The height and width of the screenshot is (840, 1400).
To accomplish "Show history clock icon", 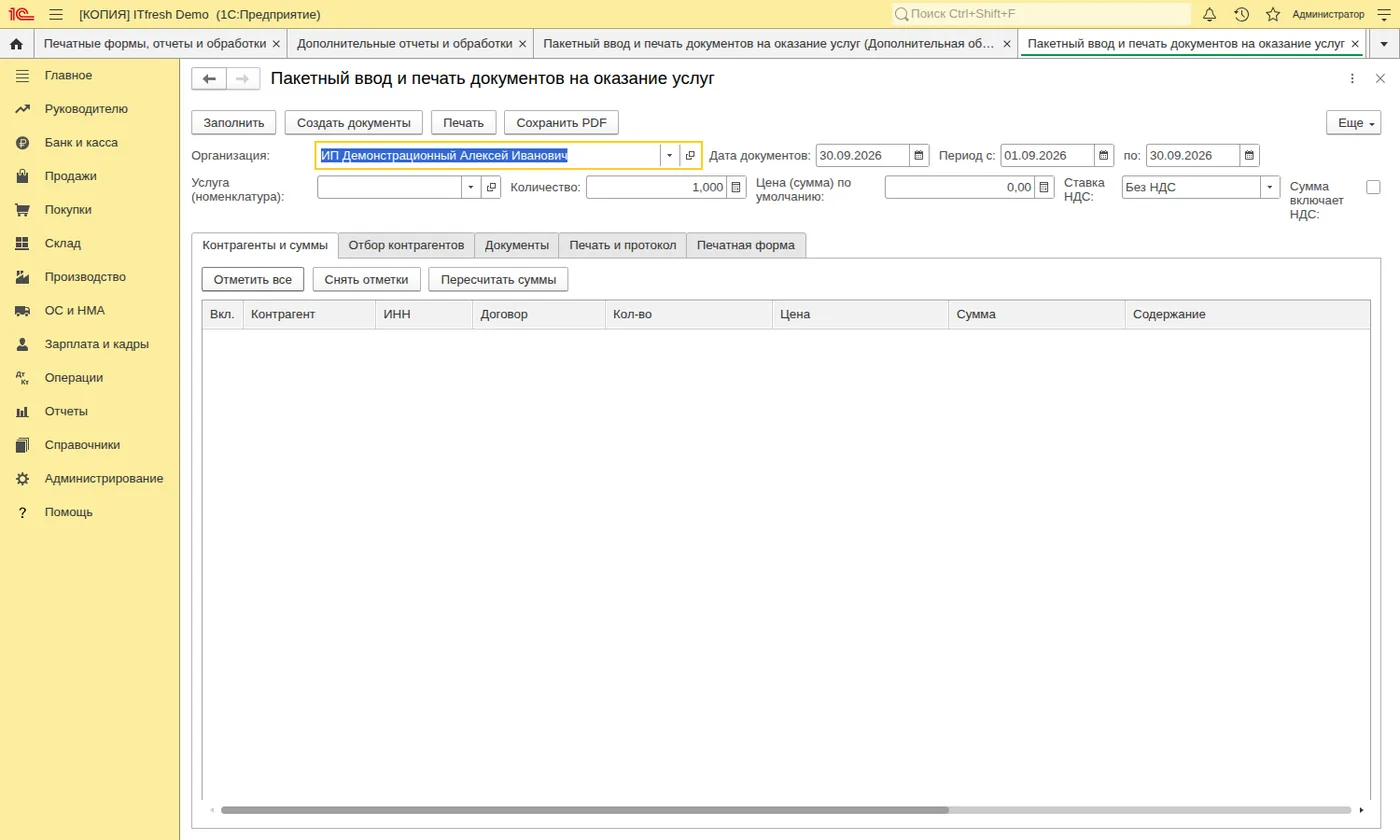I will [x=1242, y=14].
